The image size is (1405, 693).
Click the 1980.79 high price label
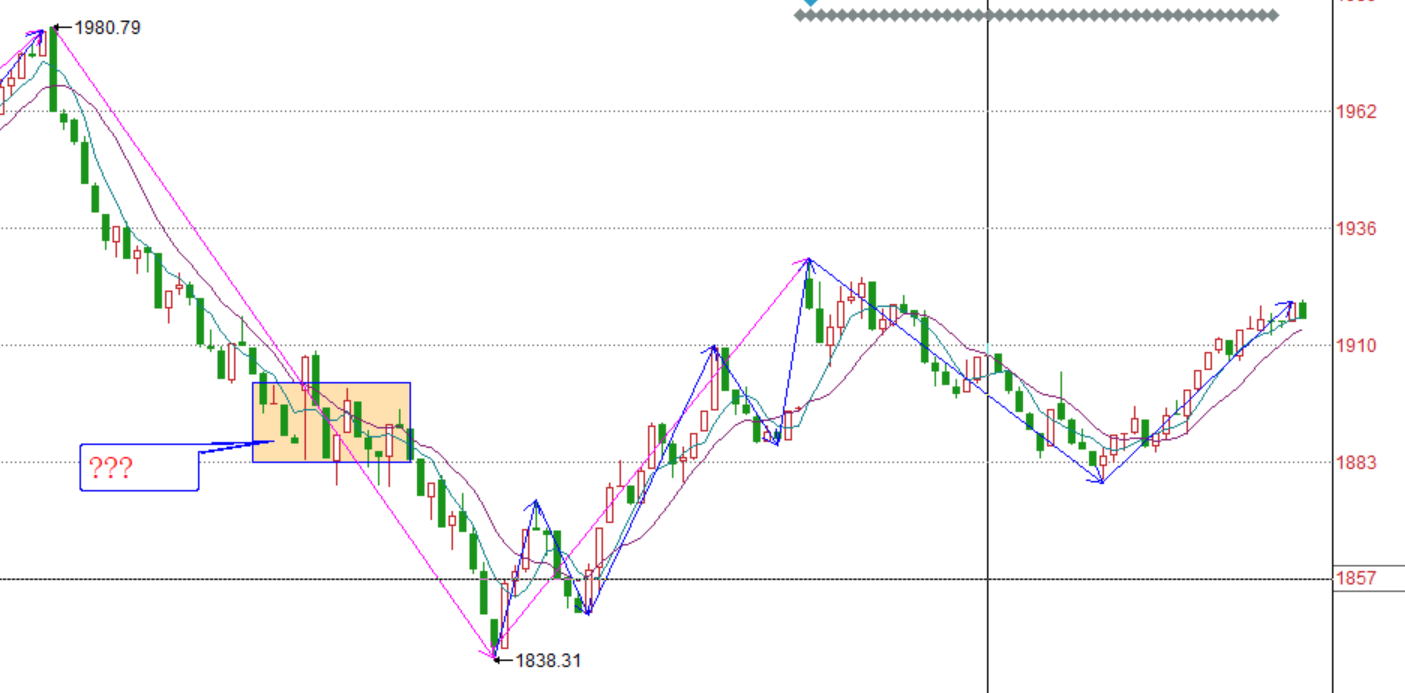coord(107,28)
